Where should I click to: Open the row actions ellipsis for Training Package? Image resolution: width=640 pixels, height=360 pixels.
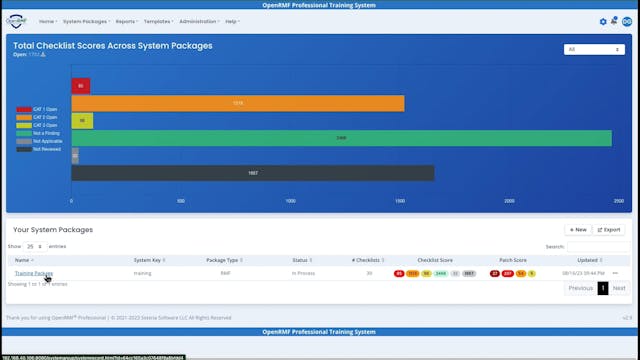(615, 273)
